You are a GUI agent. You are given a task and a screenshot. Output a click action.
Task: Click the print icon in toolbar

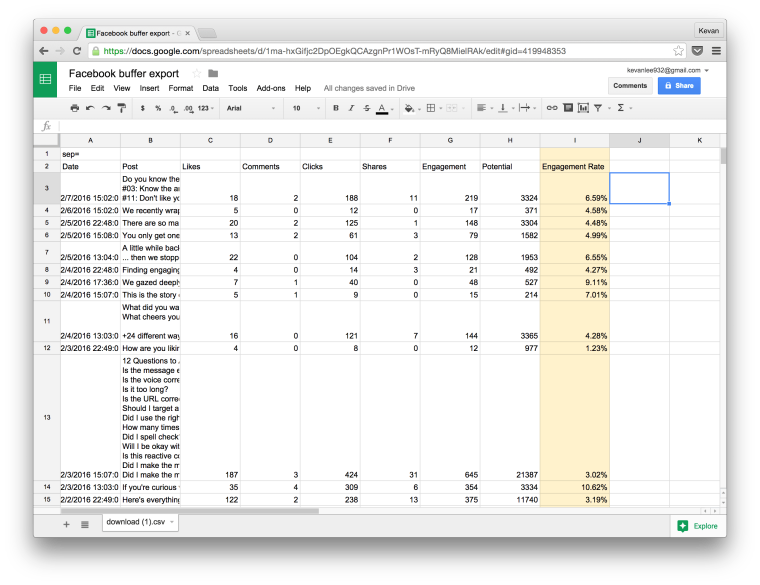74,108
